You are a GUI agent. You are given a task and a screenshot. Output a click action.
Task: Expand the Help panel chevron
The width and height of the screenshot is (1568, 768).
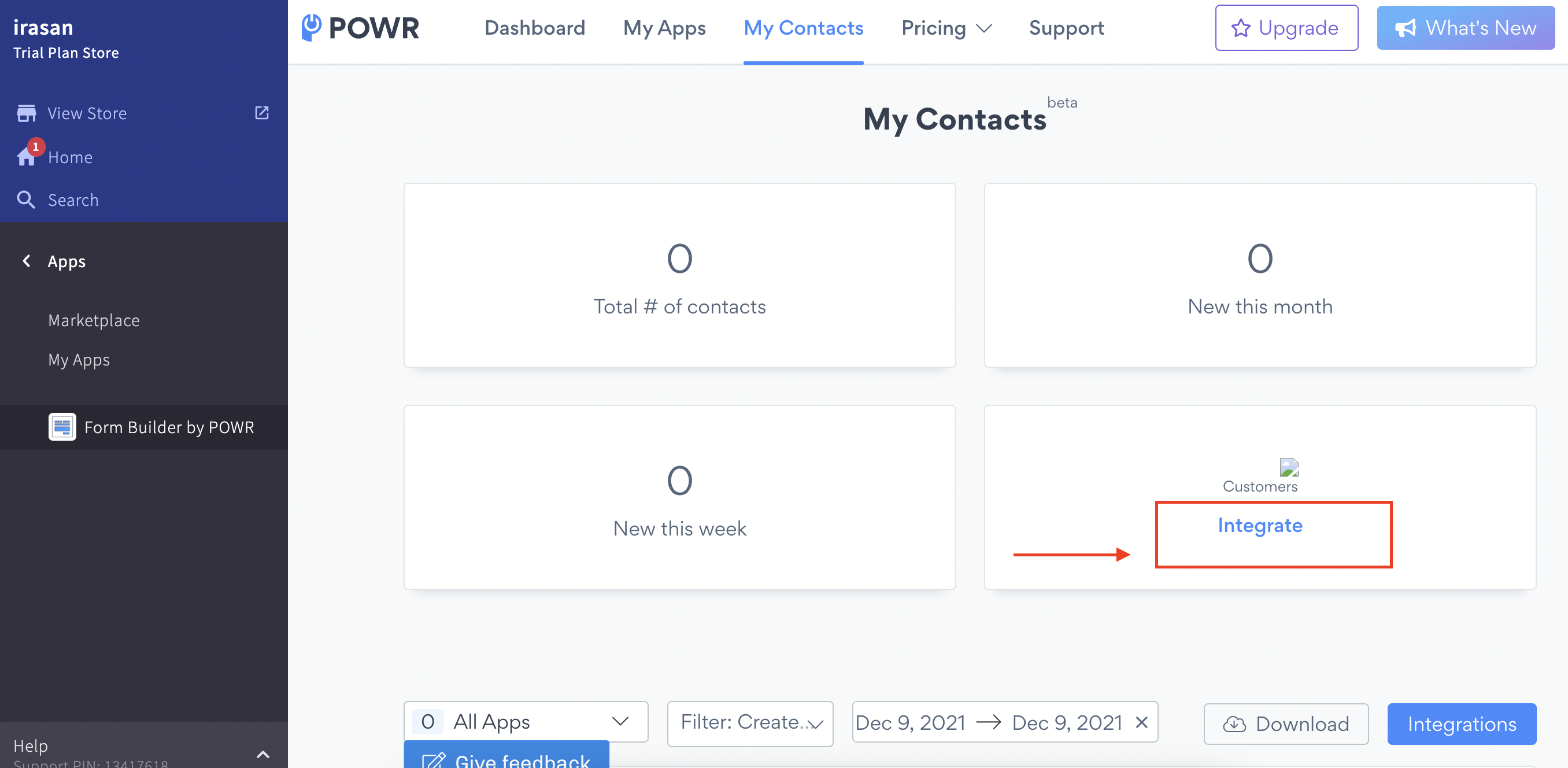[263, 755]
